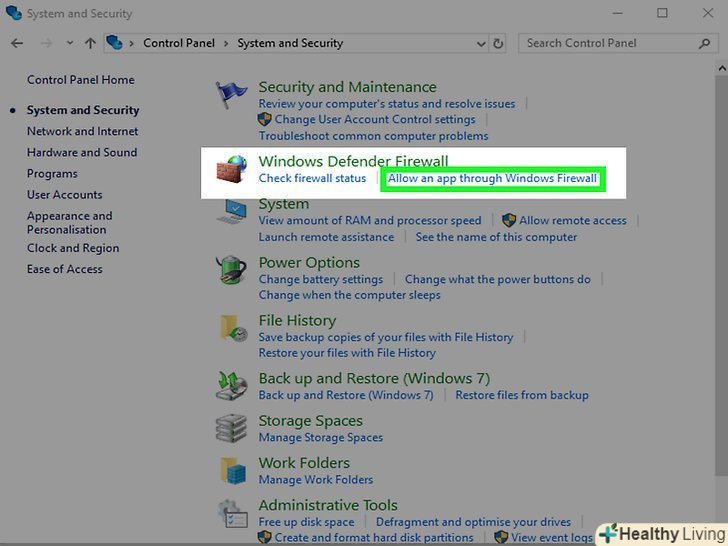Image resolution: width=728 pixels, height=546 pixels.
Task: Expand the address bar history dropdown
Action: click(x=481, y=44)
